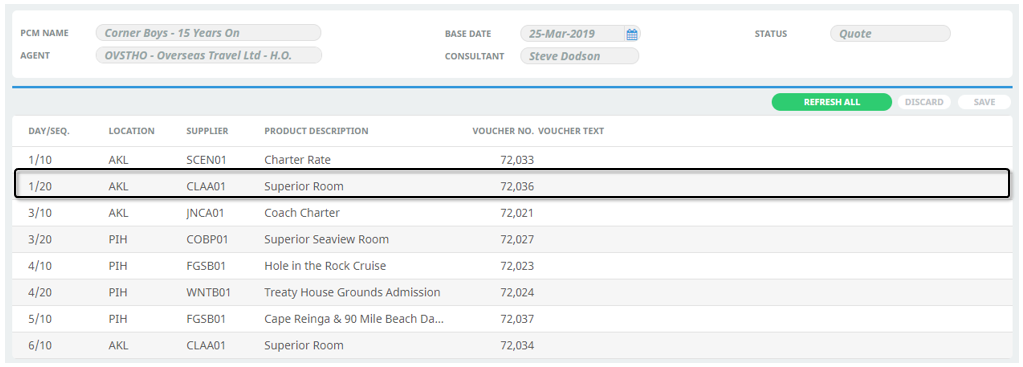Click the Discard button

(x=924, y=102)
